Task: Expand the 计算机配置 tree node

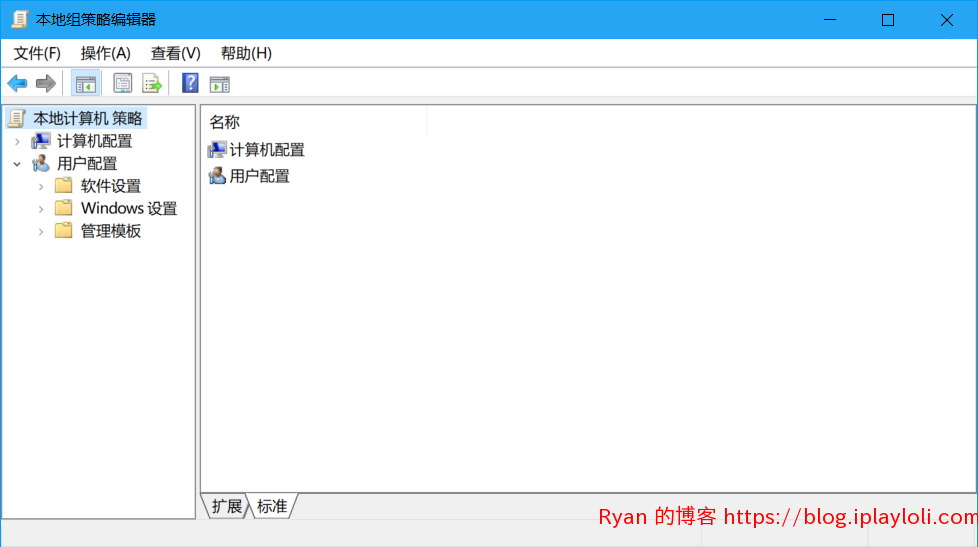Action: (17, 142)
